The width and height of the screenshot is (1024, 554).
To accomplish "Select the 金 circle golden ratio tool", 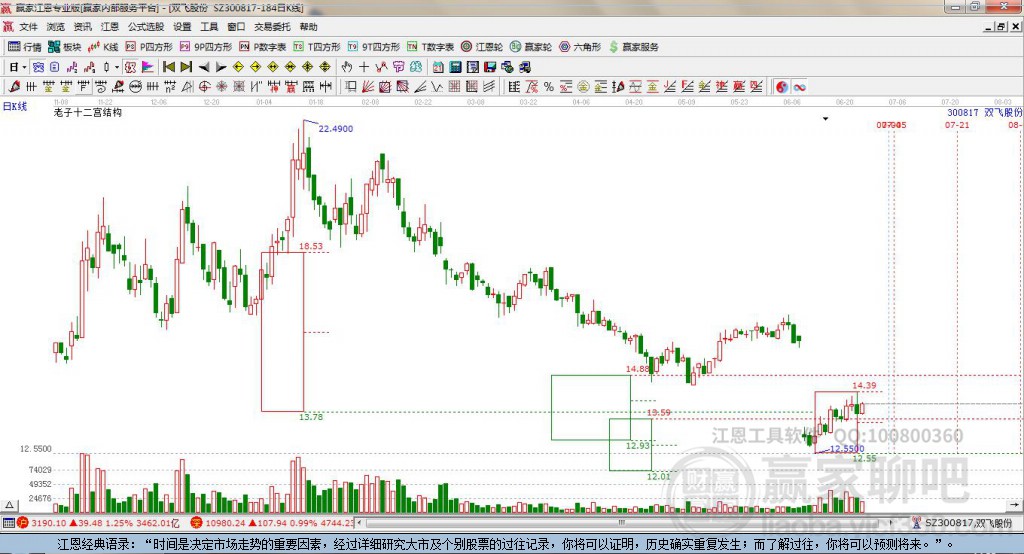I will (x=583, y=87).
